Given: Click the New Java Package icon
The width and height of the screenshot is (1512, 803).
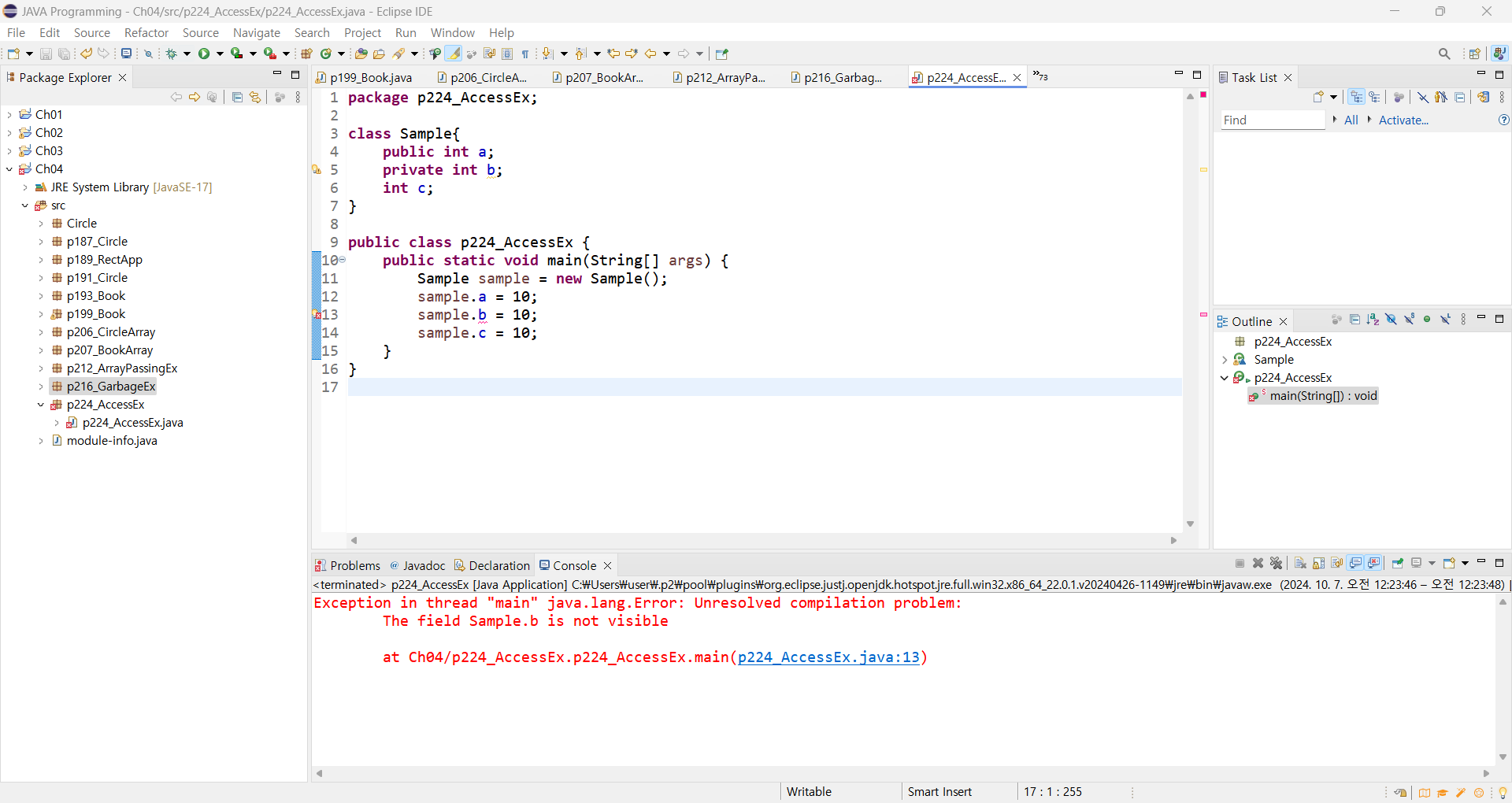Looking at the screenshot, I should [x=306, y=54].
